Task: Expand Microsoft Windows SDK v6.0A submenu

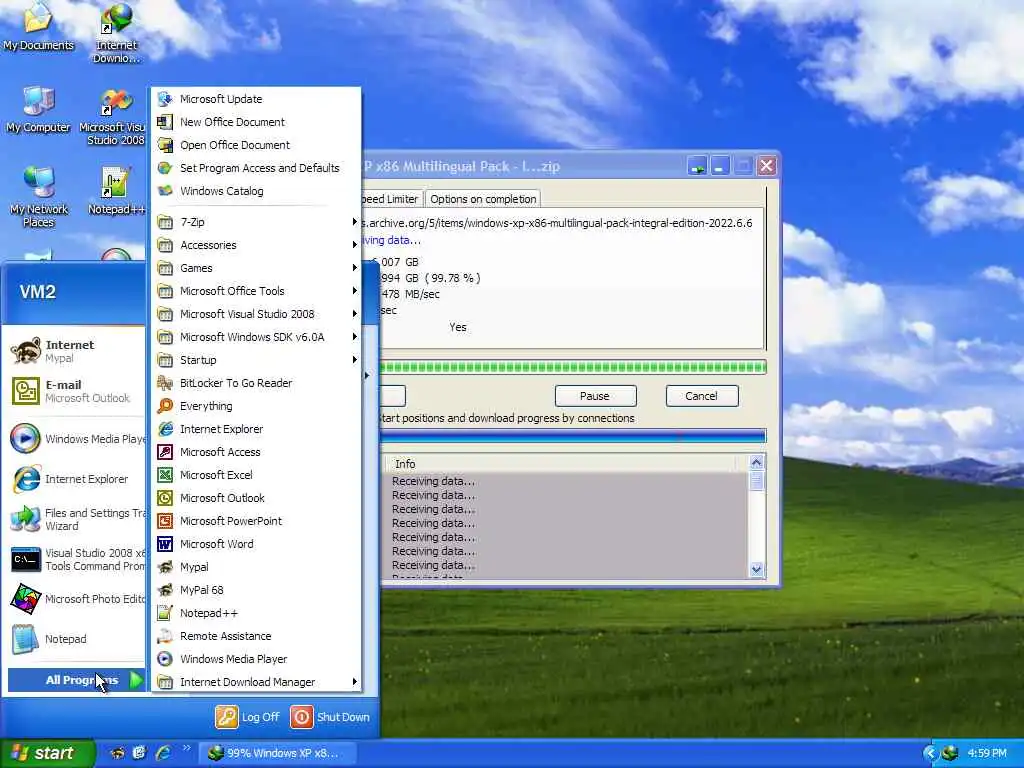Action: click(x=256, y=337)
